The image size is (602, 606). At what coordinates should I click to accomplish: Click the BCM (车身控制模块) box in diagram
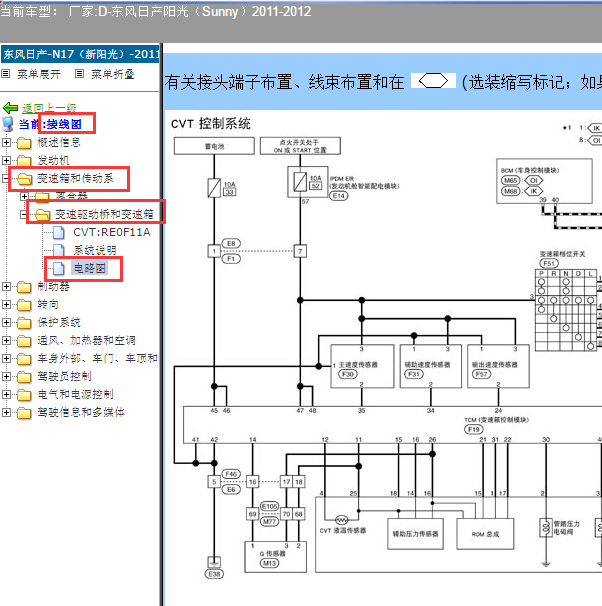pos(544,181)
